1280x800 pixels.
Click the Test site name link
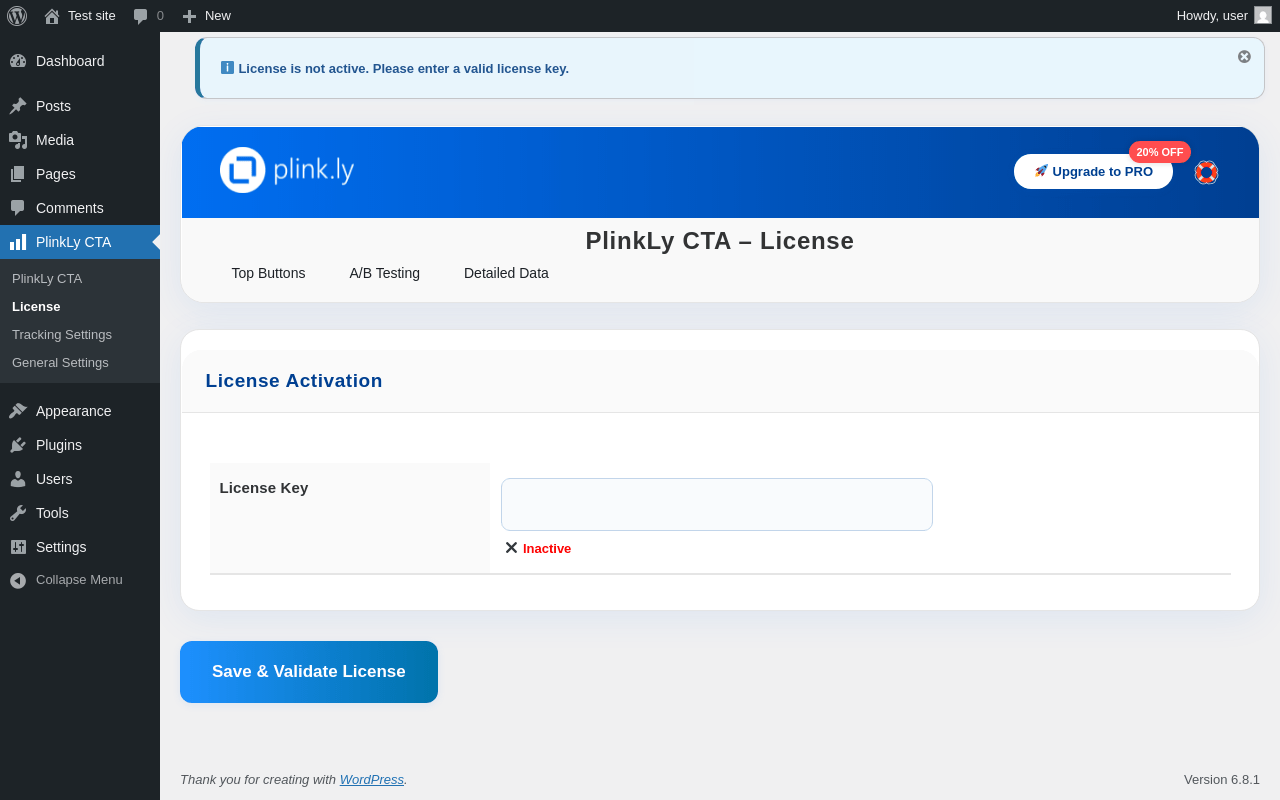pos(92,16)
